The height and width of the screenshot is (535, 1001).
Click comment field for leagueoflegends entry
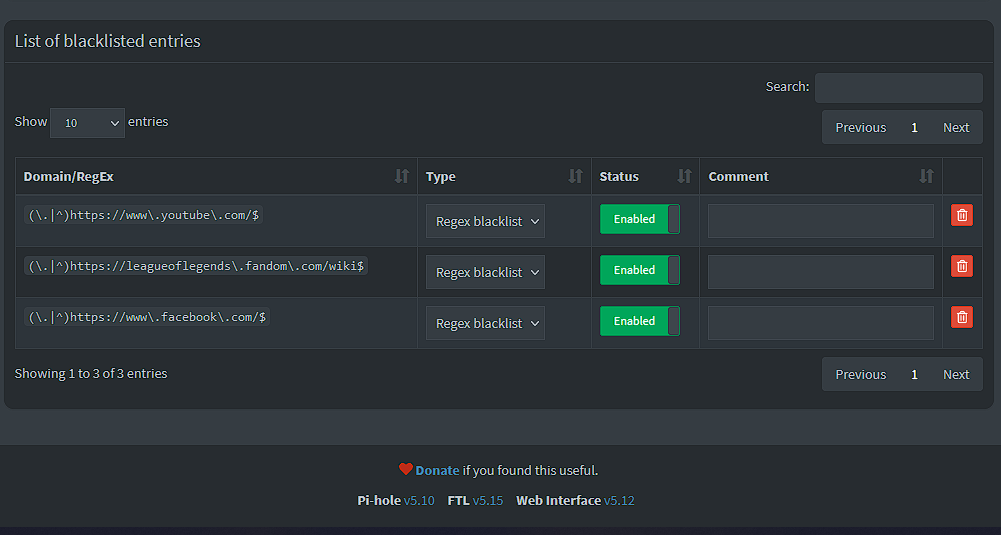[x=820, y=272]
